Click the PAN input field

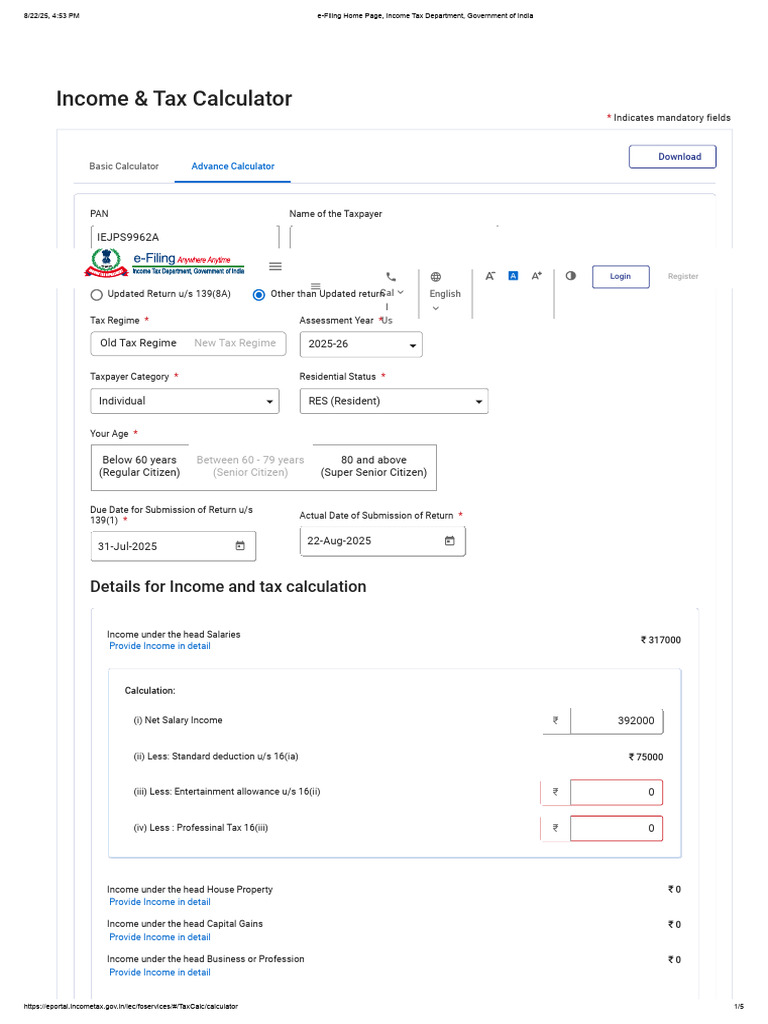click(185, 236)
